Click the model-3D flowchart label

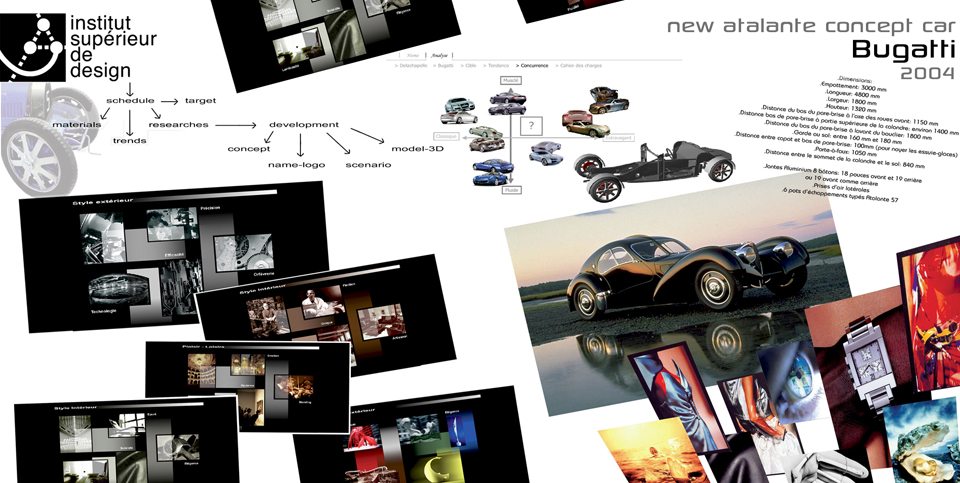click(418, 149)
